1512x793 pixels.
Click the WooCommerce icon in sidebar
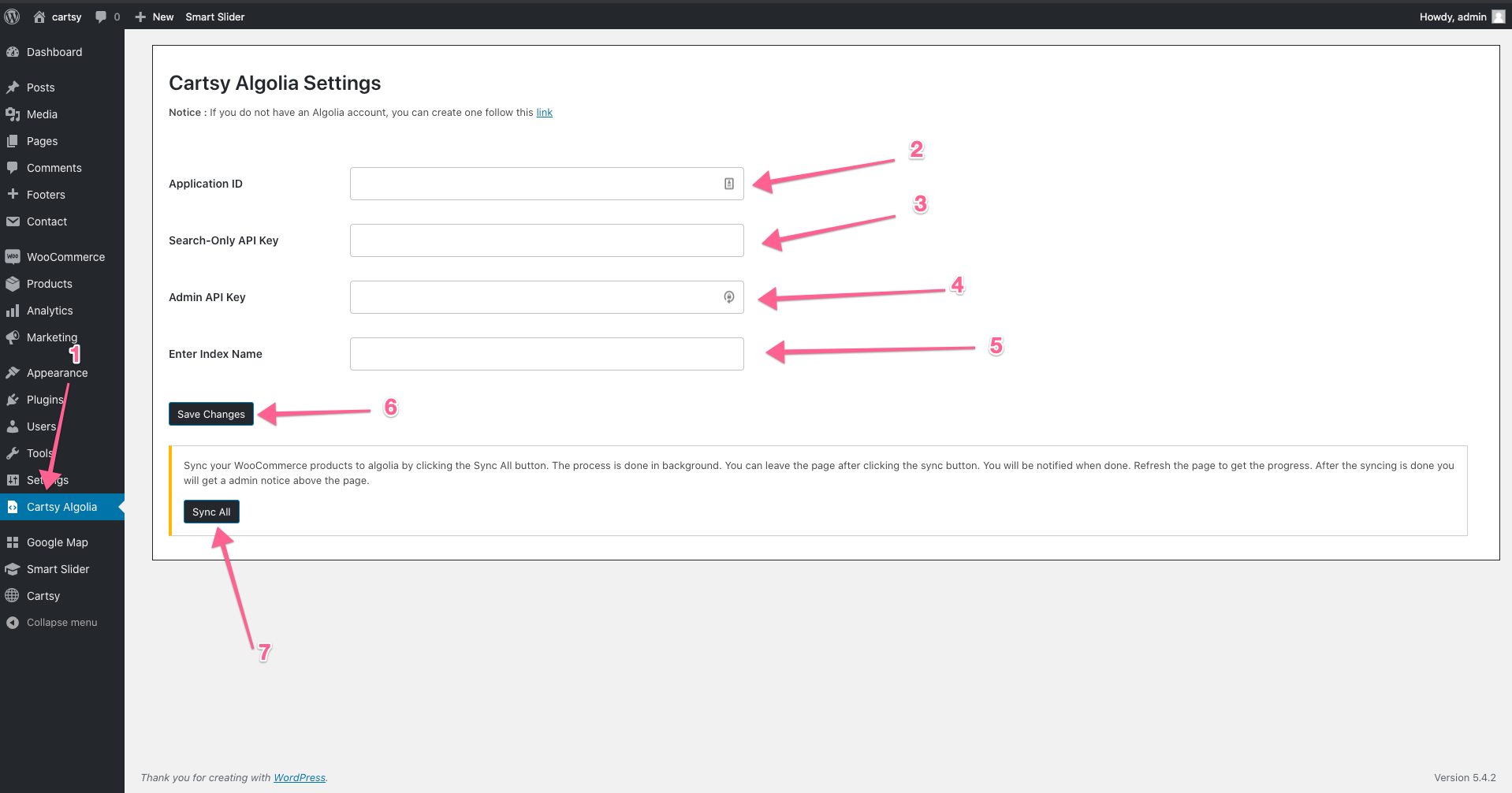coord(13,257)
